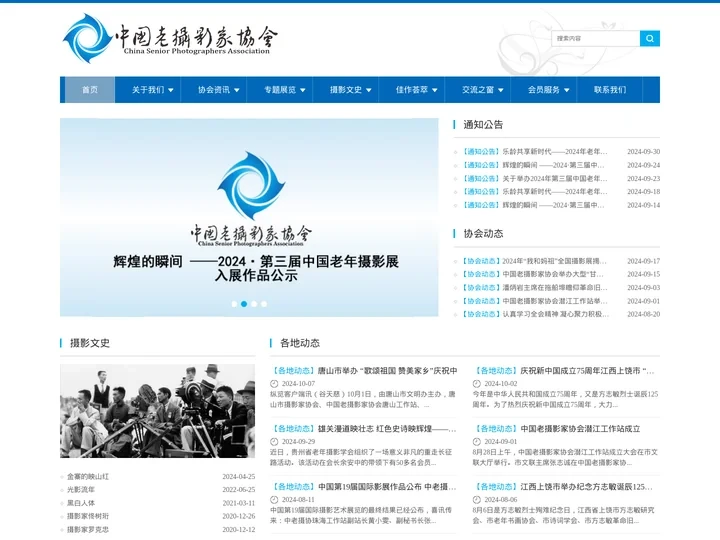Open the 交流之窗 menu
The height and width of the screenshot is (540, 720).
coord(478,90)
